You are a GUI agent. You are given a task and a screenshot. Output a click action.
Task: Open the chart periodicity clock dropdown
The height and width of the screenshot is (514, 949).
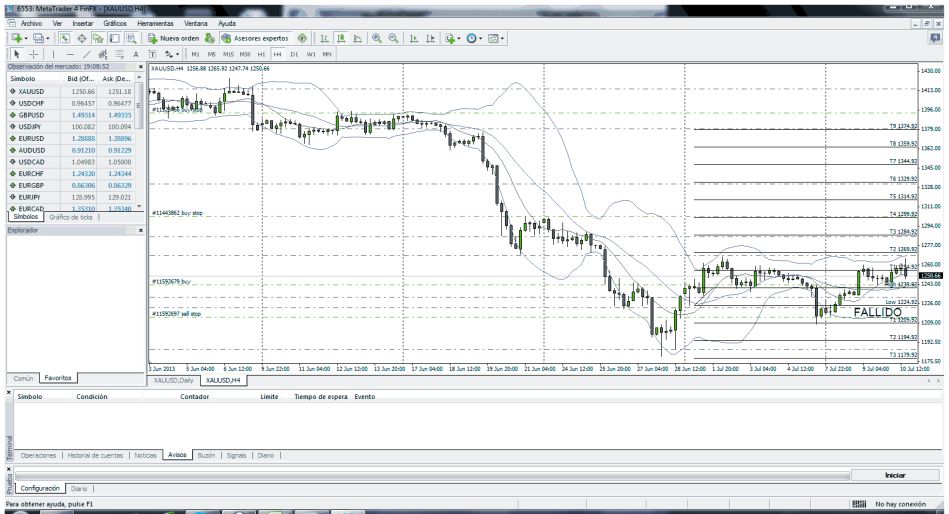coord(474,37)
